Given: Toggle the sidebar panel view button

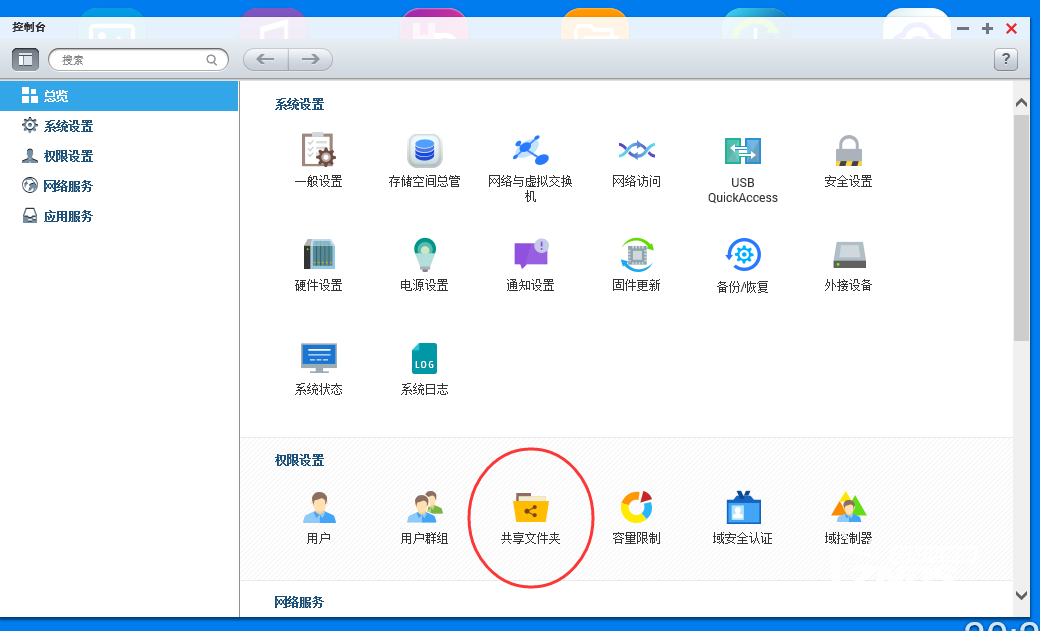Looking at the screenshot, I should [25, 60].
